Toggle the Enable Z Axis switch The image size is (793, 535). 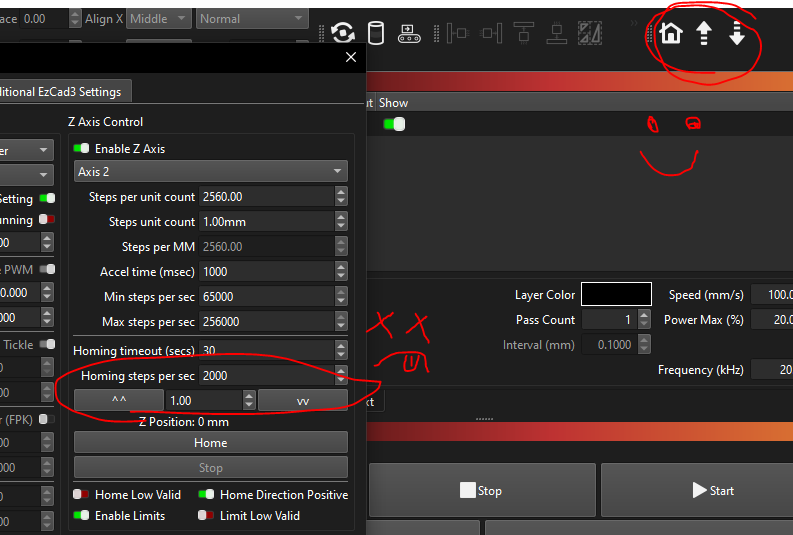[x=81, y=148]
